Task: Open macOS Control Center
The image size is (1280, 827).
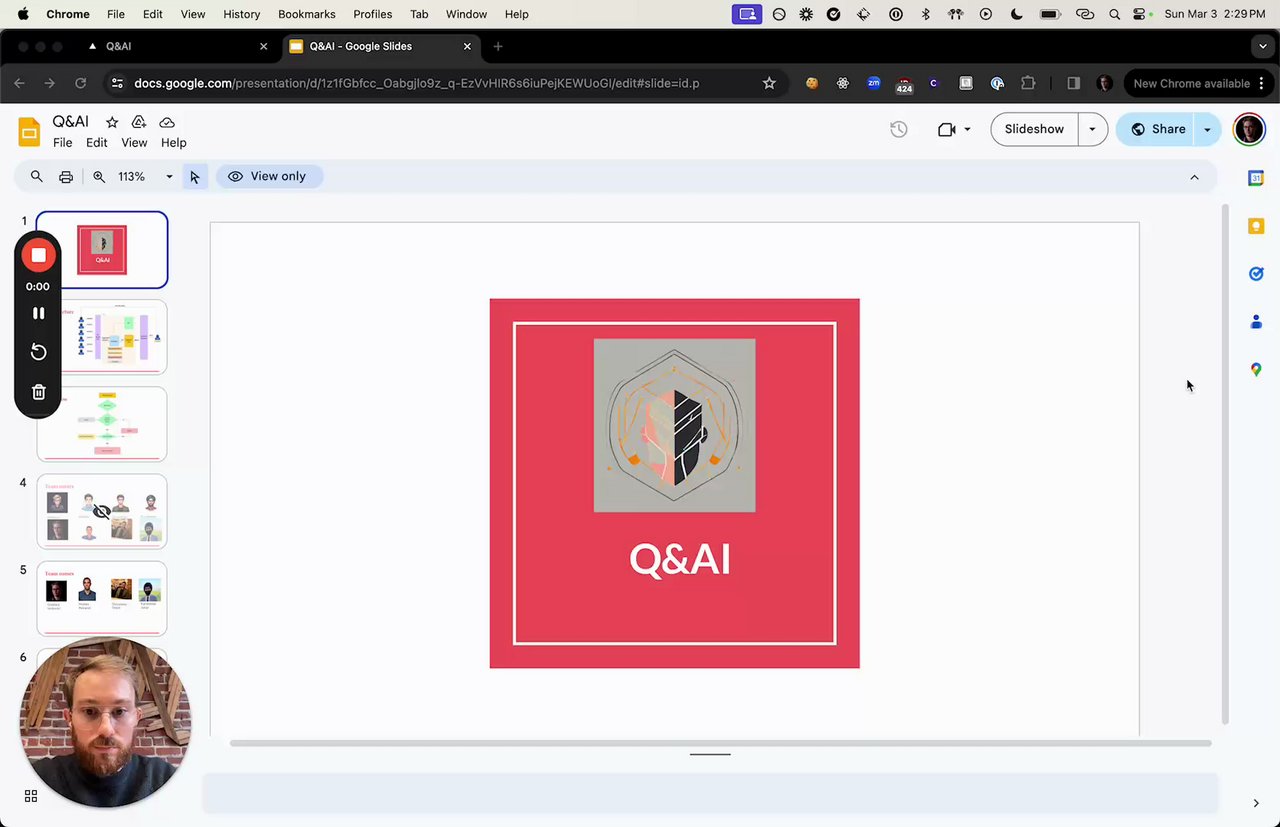Action: pyautogui.click(x=1141, y=14)
